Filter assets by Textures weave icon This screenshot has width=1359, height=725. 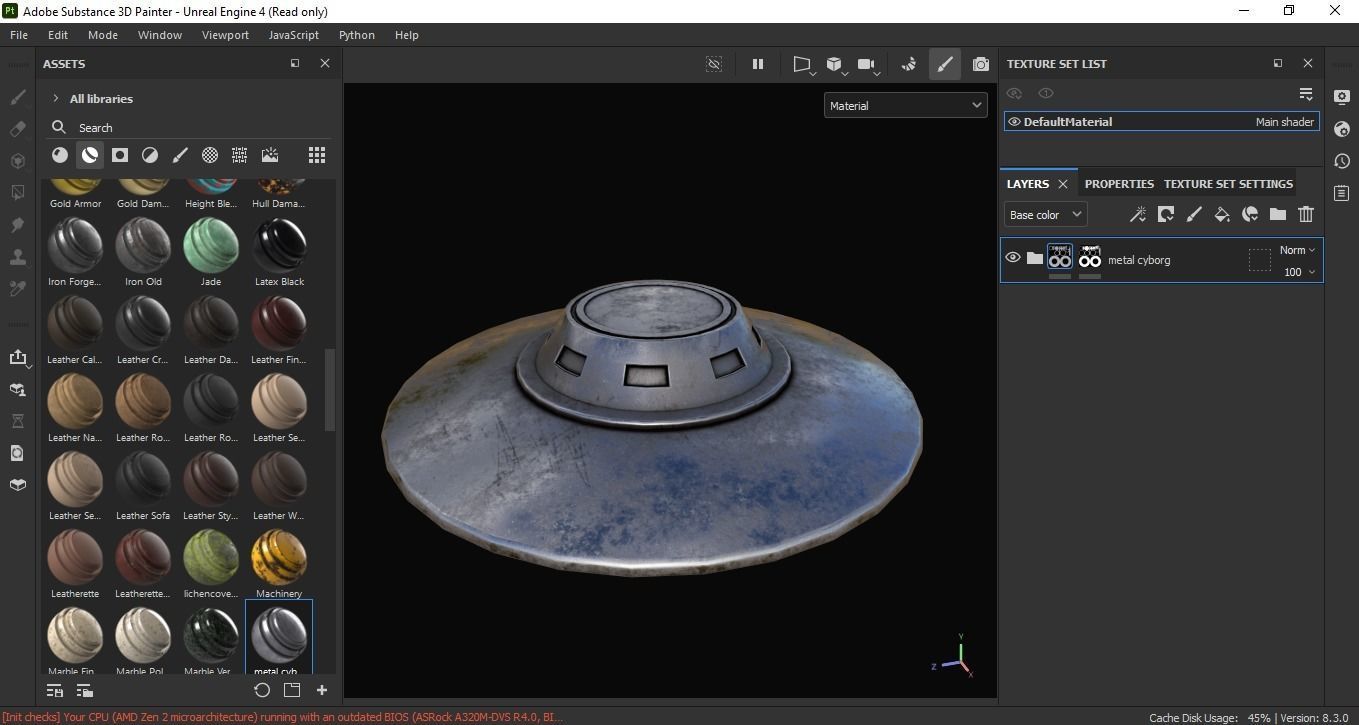[240, 155]
